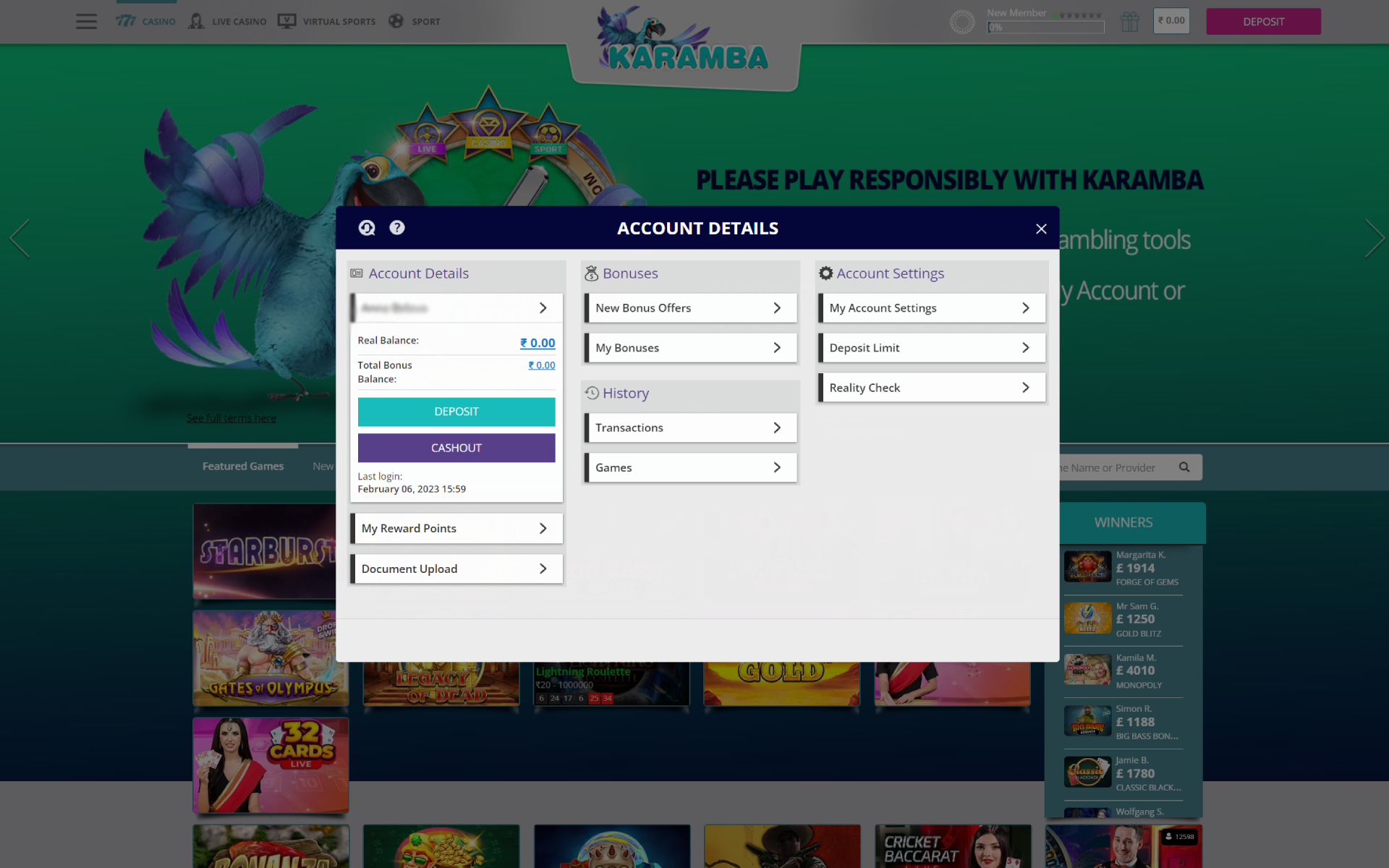Expand the Transactions history section
Viewport: 1389px width, 868px height.
[x=690, y=427]
